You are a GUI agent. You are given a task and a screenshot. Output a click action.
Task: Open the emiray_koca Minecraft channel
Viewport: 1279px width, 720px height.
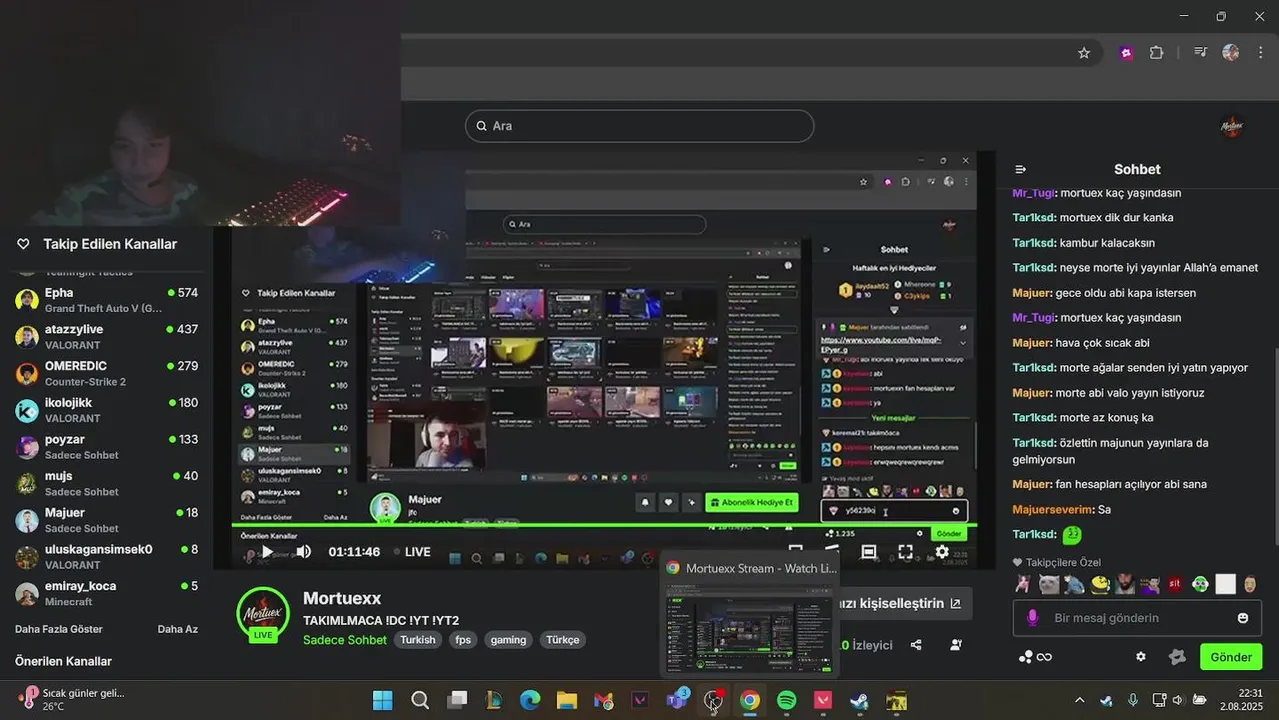coord(107,593)
